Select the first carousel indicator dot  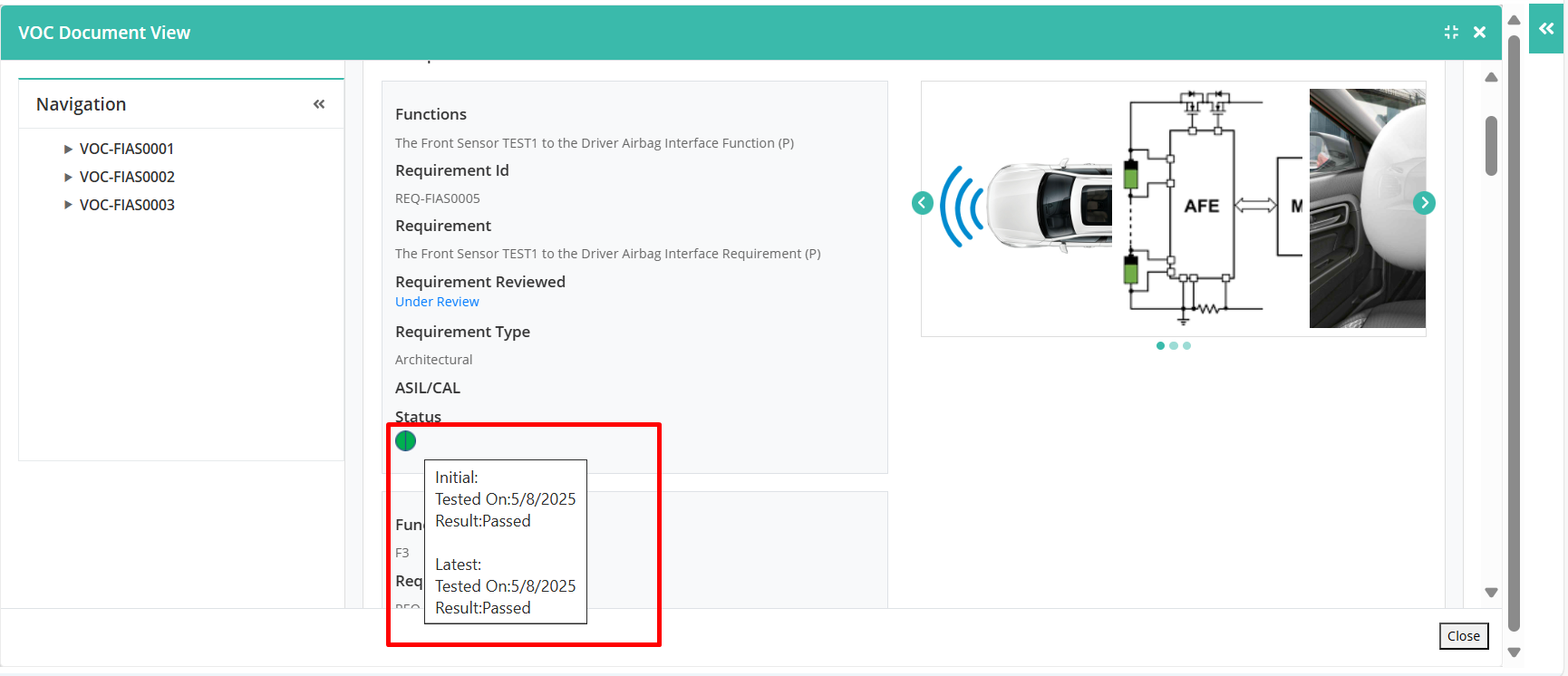point(1160,345)
